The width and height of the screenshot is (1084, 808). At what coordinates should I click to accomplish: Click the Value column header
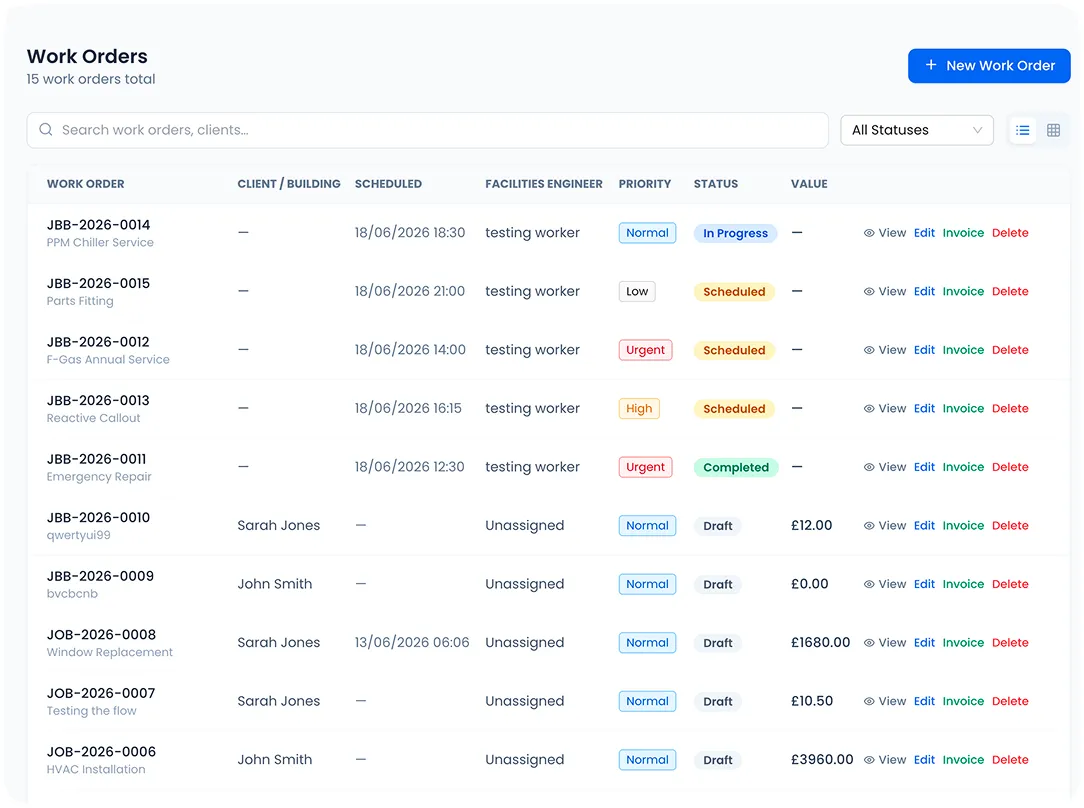[x=809, y=184]
